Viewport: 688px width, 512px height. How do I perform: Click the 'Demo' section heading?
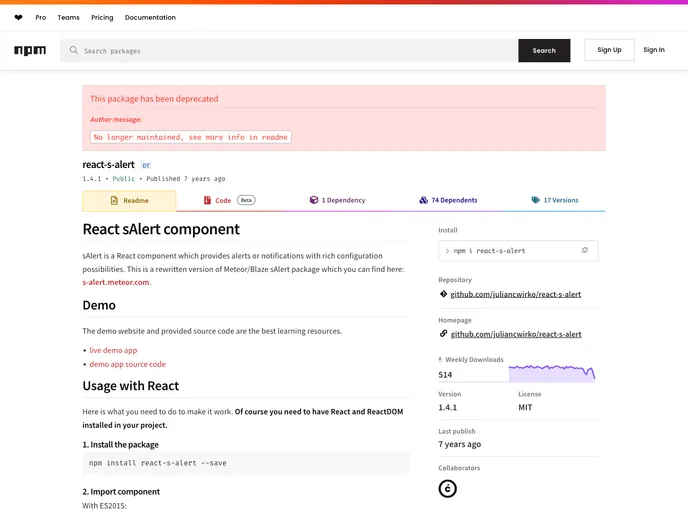pos(99,305)
